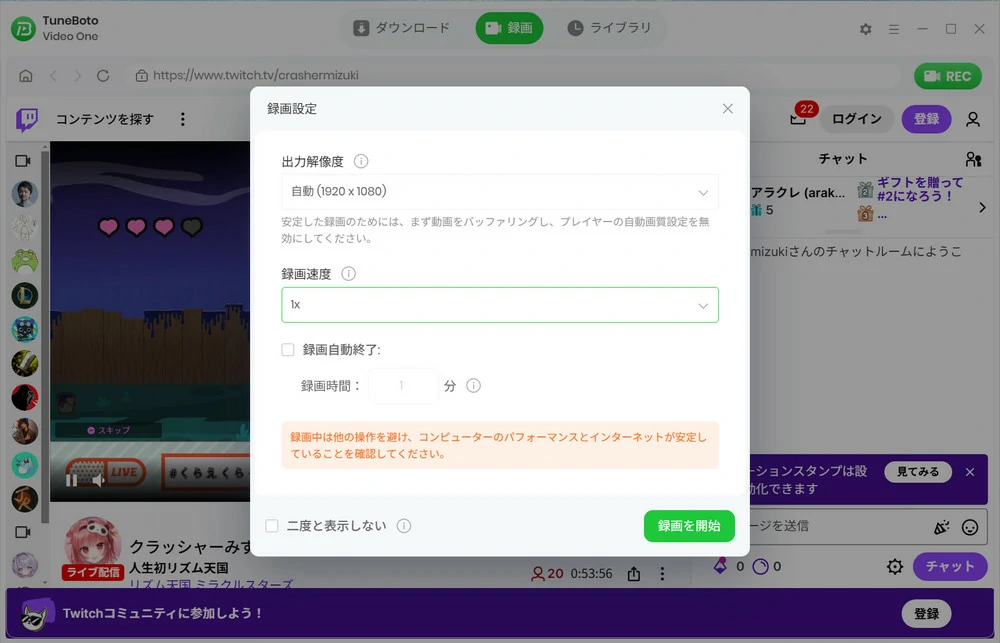Pause the Twitch stream playback
This screenshot has width=1000, height=643.
coord(71,480)
